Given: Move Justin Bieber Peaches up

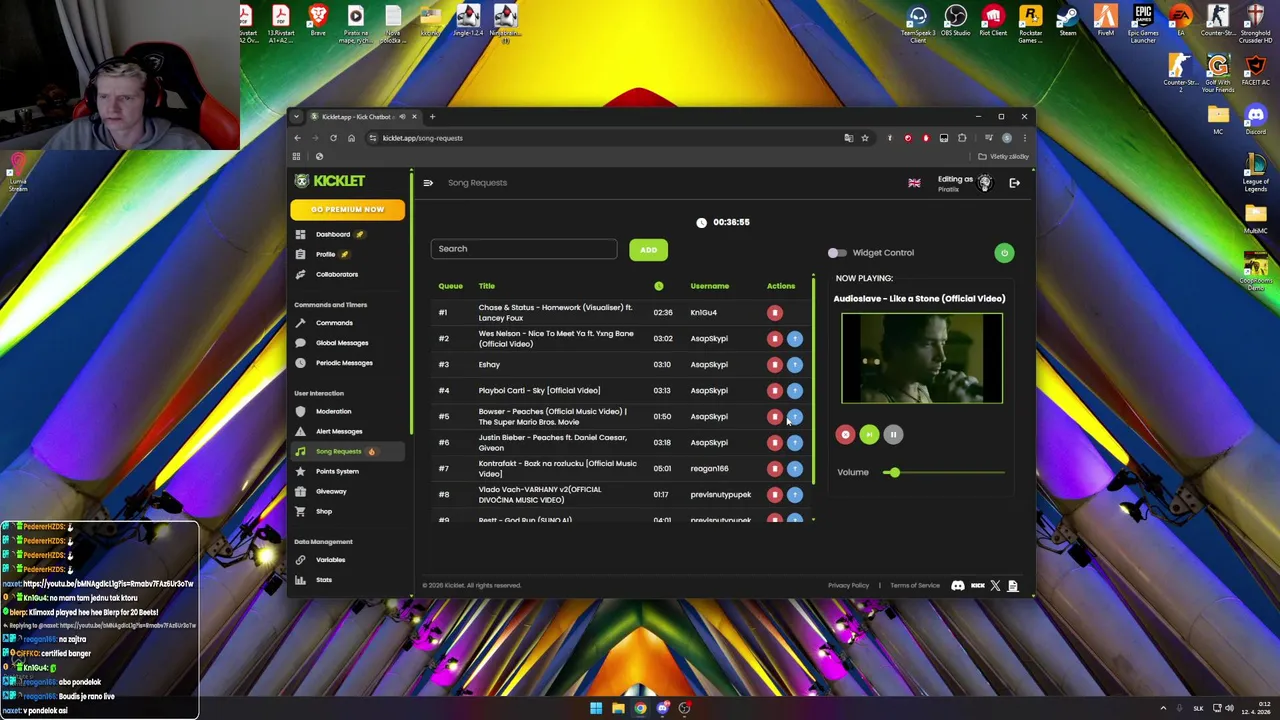Looking at the screenshot, I should click(x=795, y=442).
